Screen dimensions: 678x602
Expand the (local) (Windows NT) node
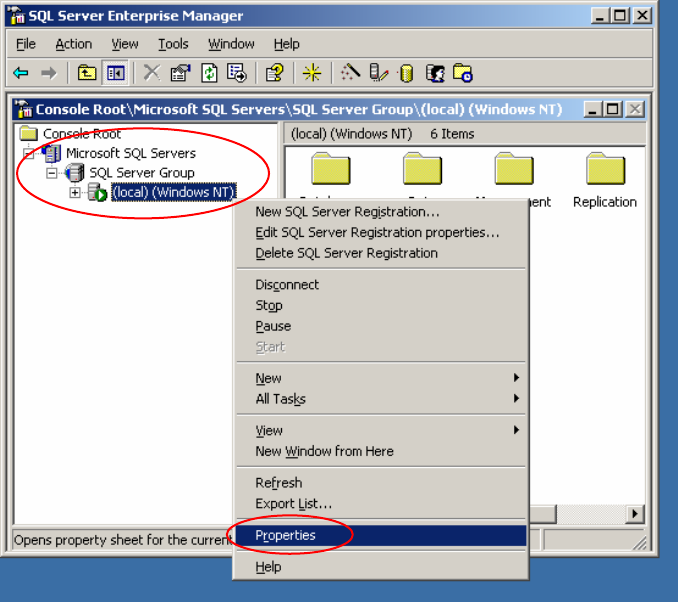coord(75,192)
